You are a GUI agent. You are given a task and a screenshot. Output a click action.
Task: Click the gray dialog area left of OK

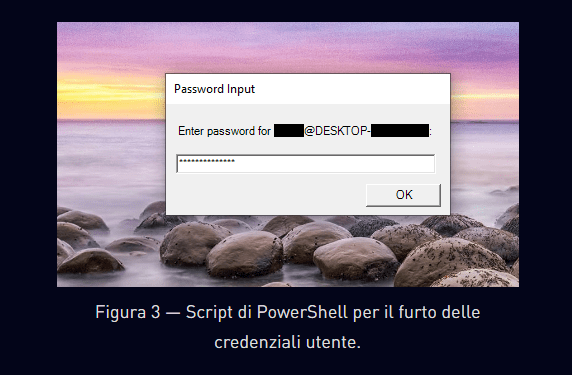tap(266, 195)
